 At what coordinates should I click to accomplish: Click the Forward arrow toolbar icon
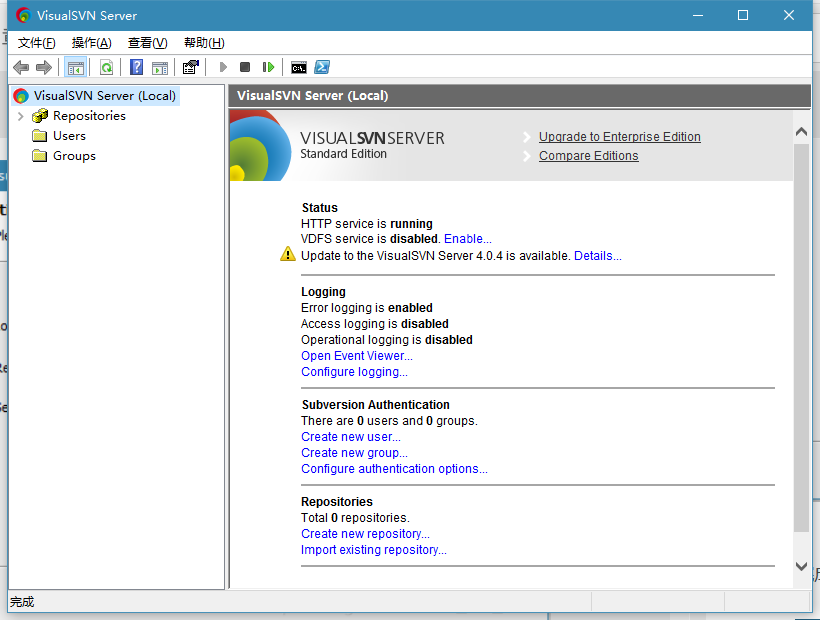[44, 67]
